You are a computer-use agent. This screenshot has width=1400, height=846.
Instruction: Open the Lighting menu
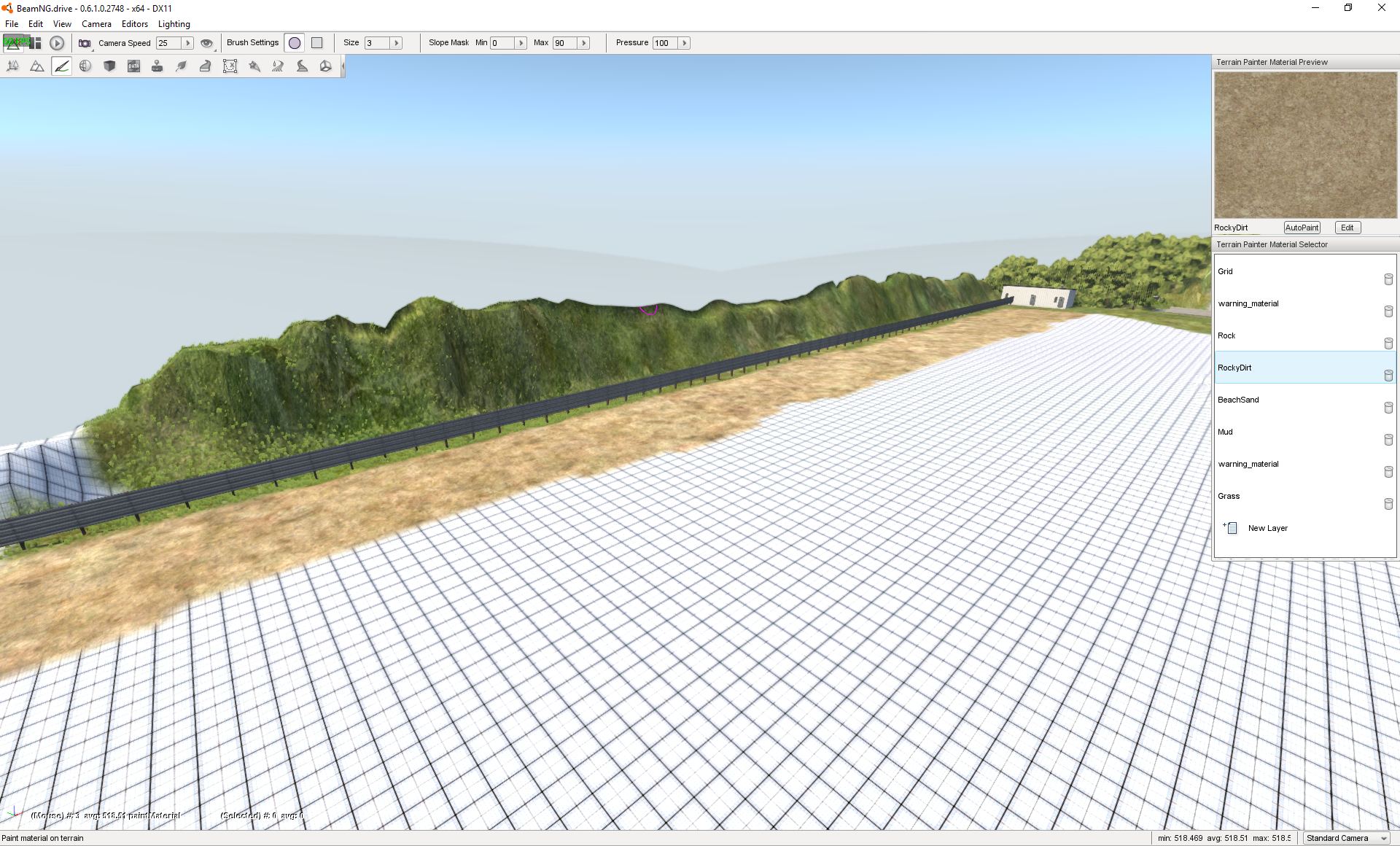(174, 24)
